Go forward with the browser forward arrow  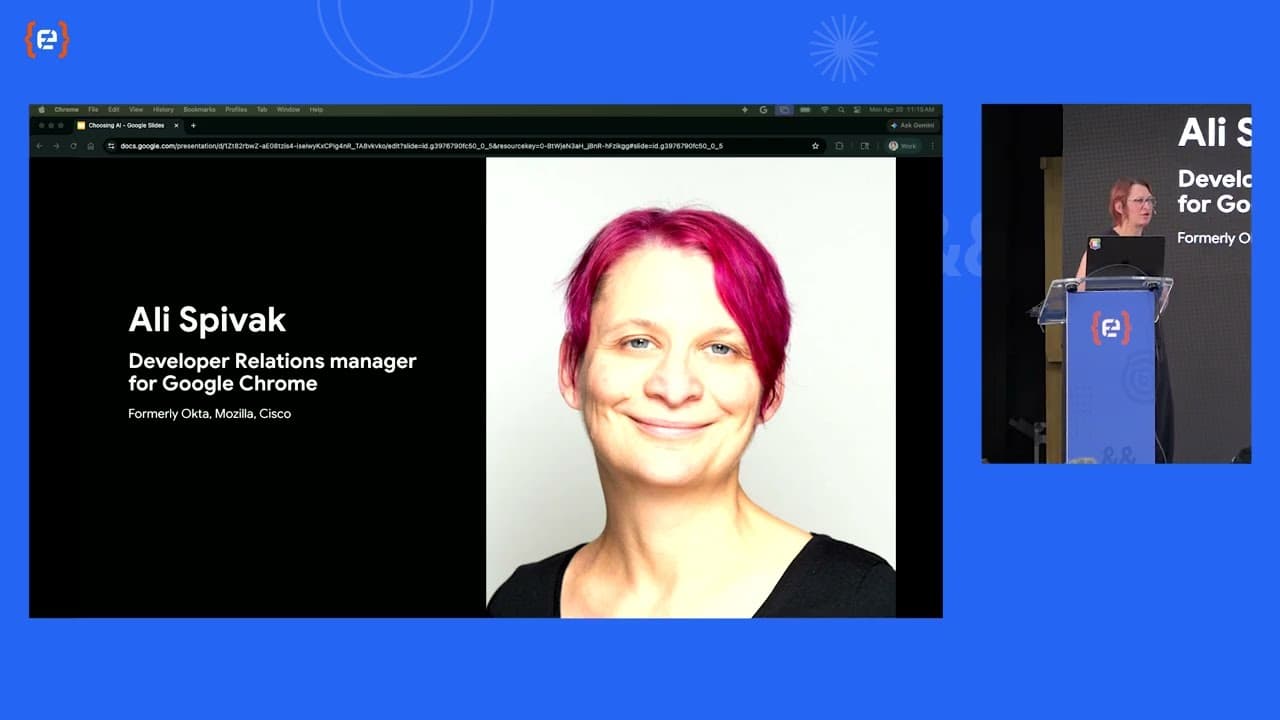click(56, 146)
